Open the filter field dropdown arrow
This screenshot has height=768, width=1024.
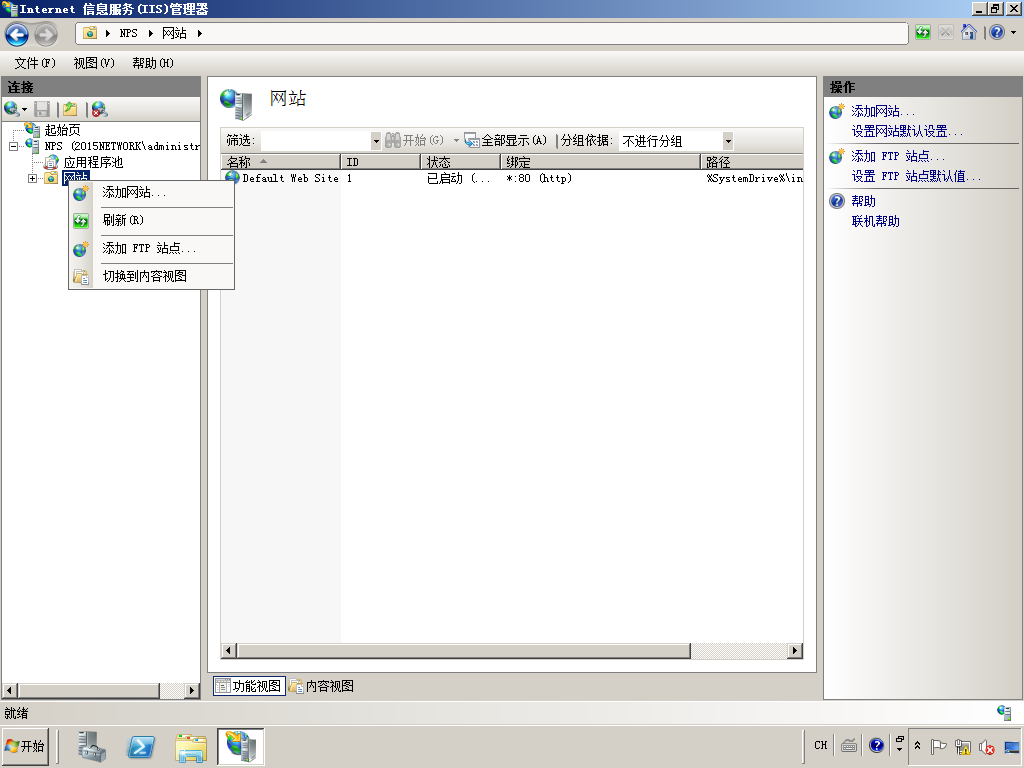(x=376, y=140)
